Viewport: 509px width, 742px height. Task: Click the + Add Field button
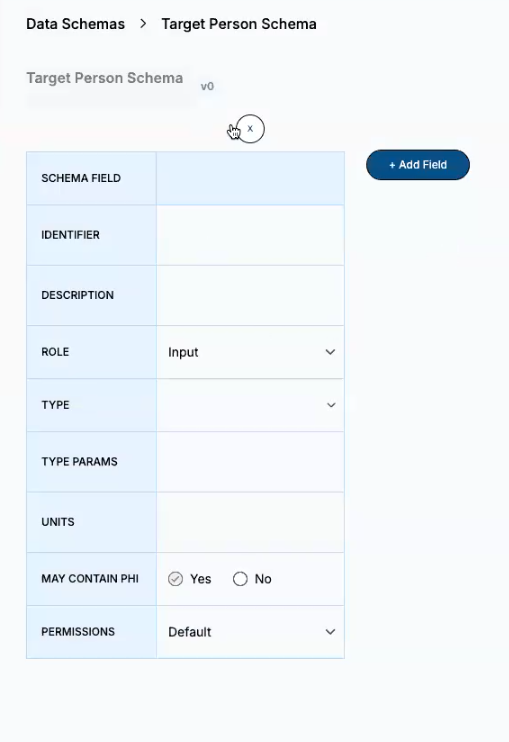(418, 165)
